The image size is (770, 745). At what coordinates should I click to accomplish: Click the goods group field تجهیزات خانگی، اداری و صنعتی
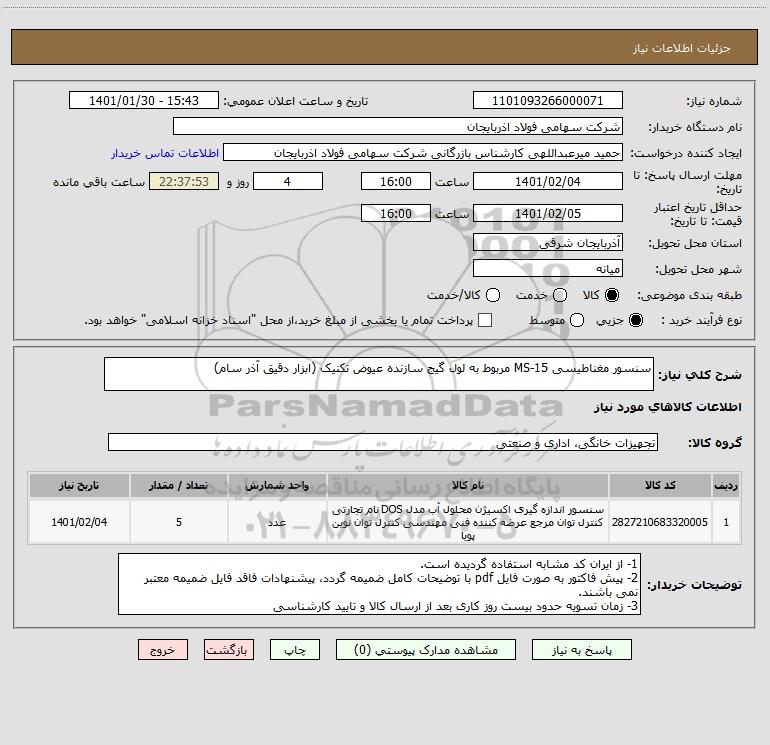click(x=383, y=442)
